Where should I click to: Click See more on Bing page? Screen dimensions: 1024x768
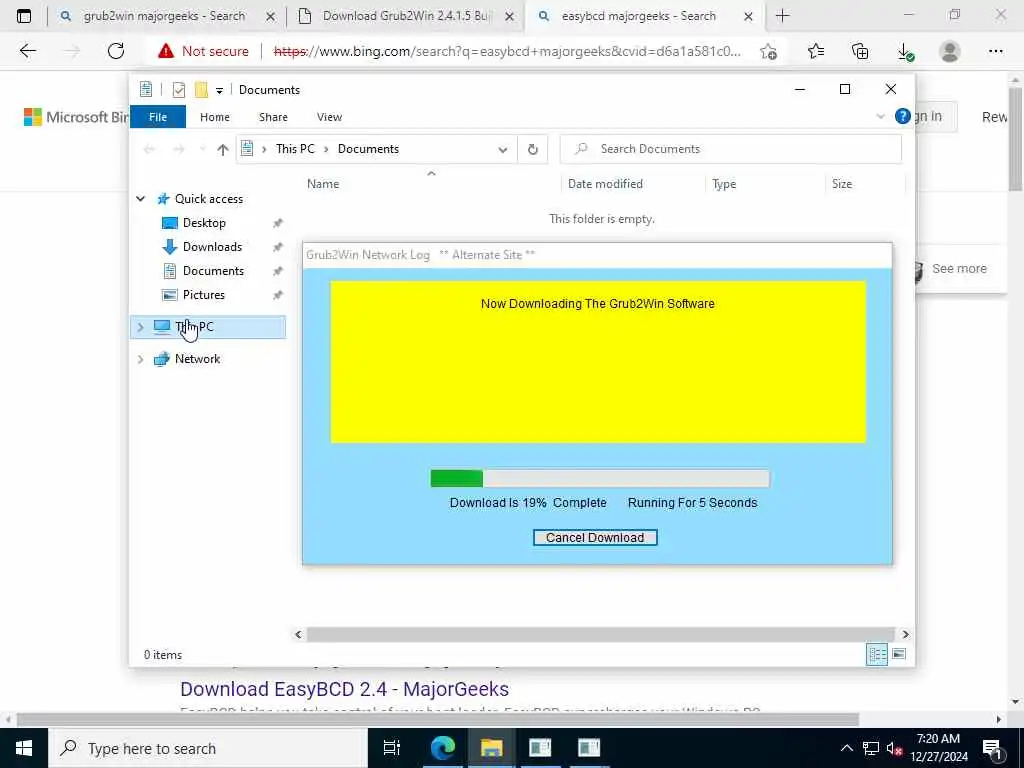tap(959, 268)
